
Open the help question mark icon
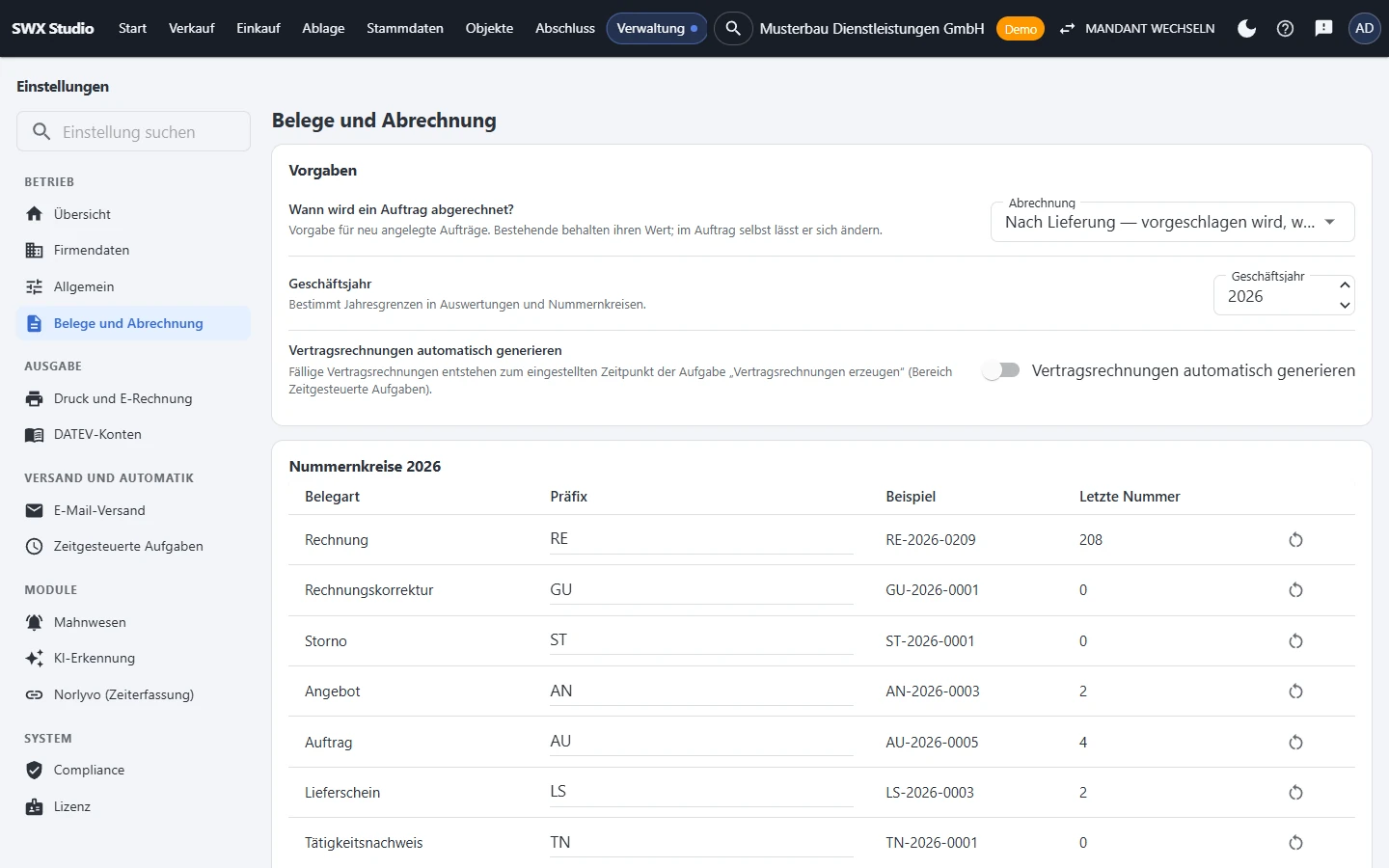1285,29
